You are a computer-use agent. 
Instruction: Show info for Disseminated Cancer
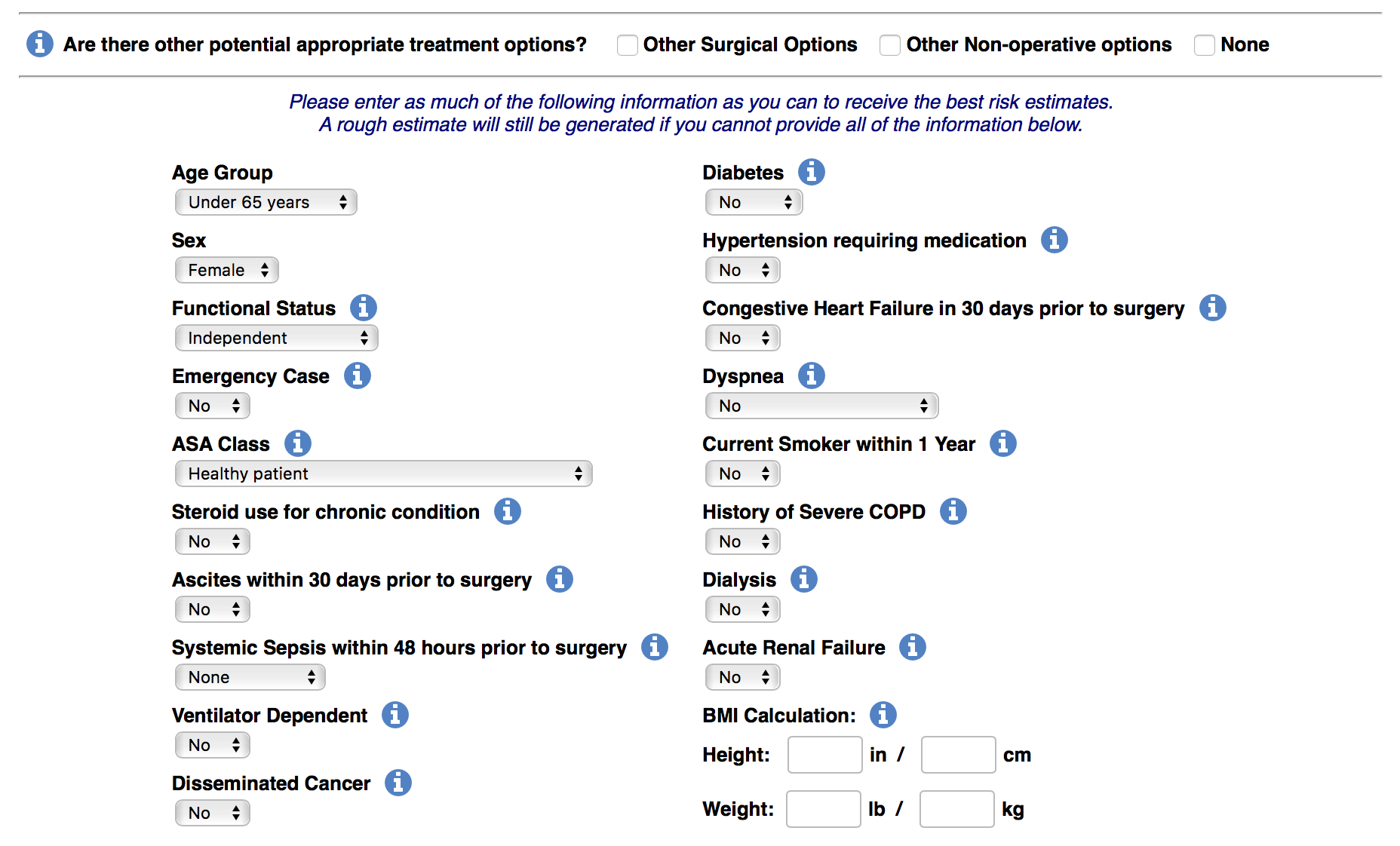click(398, 783)
